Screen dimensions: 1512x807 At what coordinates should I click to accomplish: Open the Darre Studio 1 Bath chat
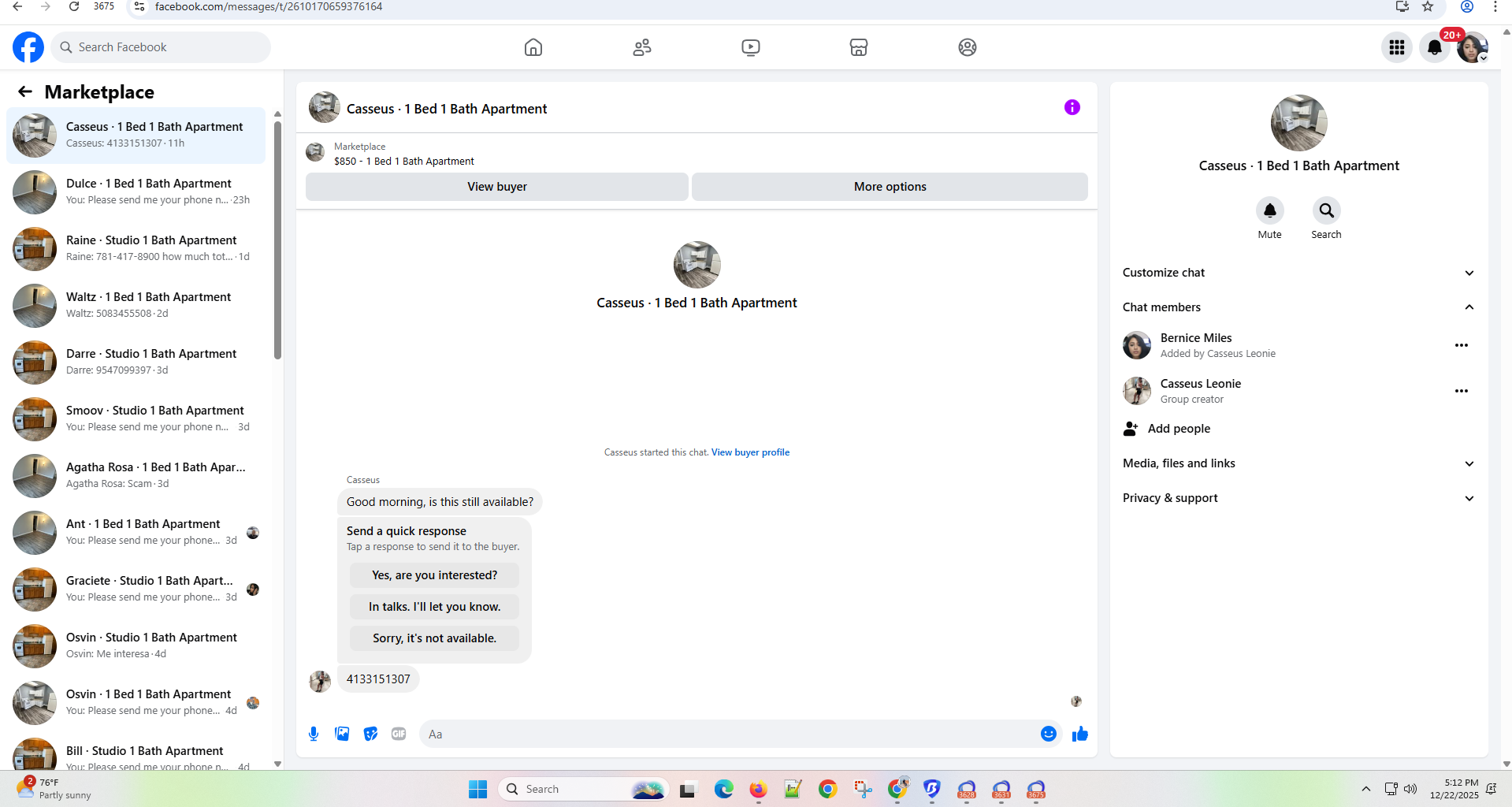coord(136,363)
